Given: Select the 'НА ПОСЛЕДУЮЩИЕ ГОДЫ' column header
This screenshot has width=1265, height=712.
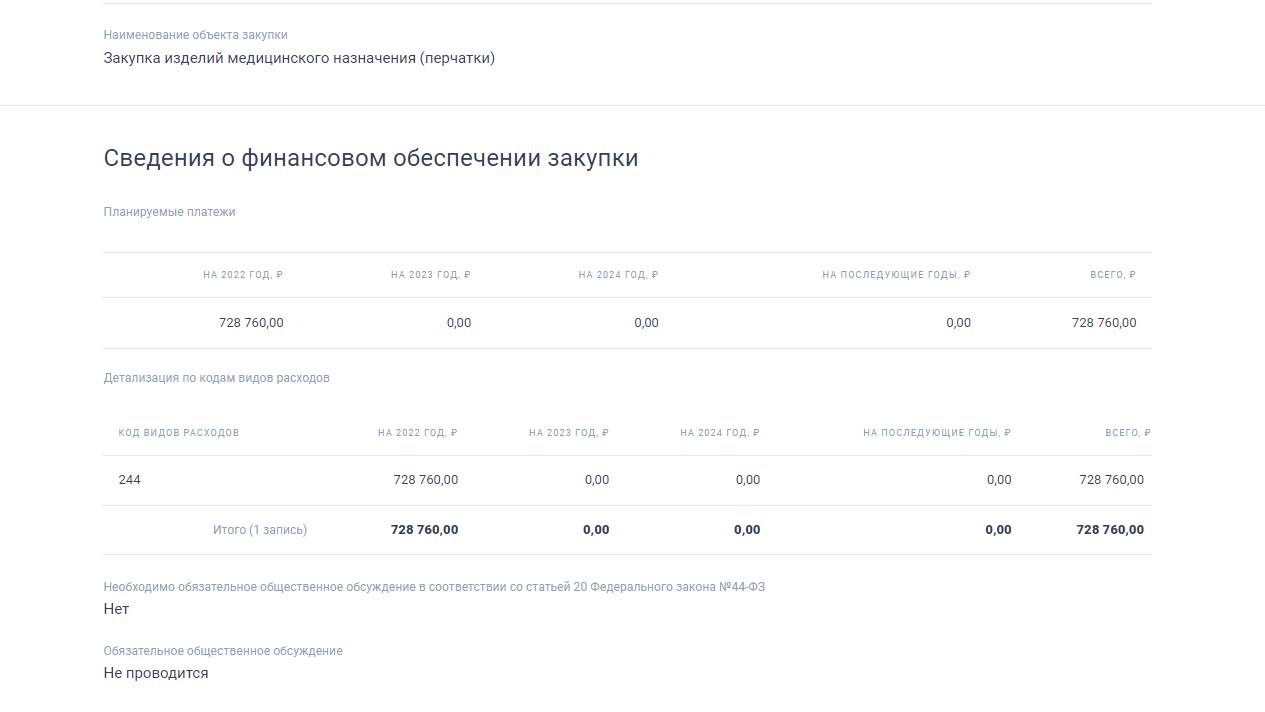Looking at the screenshot, I should (x=896, y=273).
